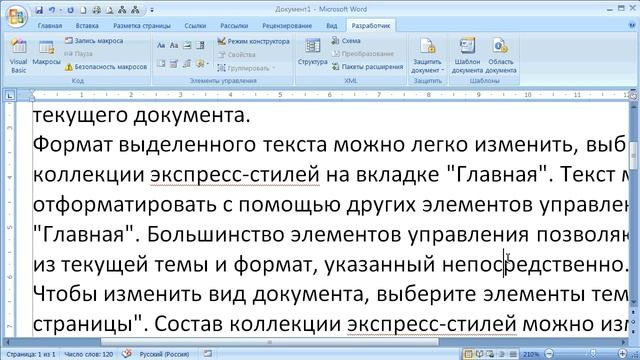Expand the Защитить документ dropdown
Viewport: 640px width, 360px height.
point(427,56)
